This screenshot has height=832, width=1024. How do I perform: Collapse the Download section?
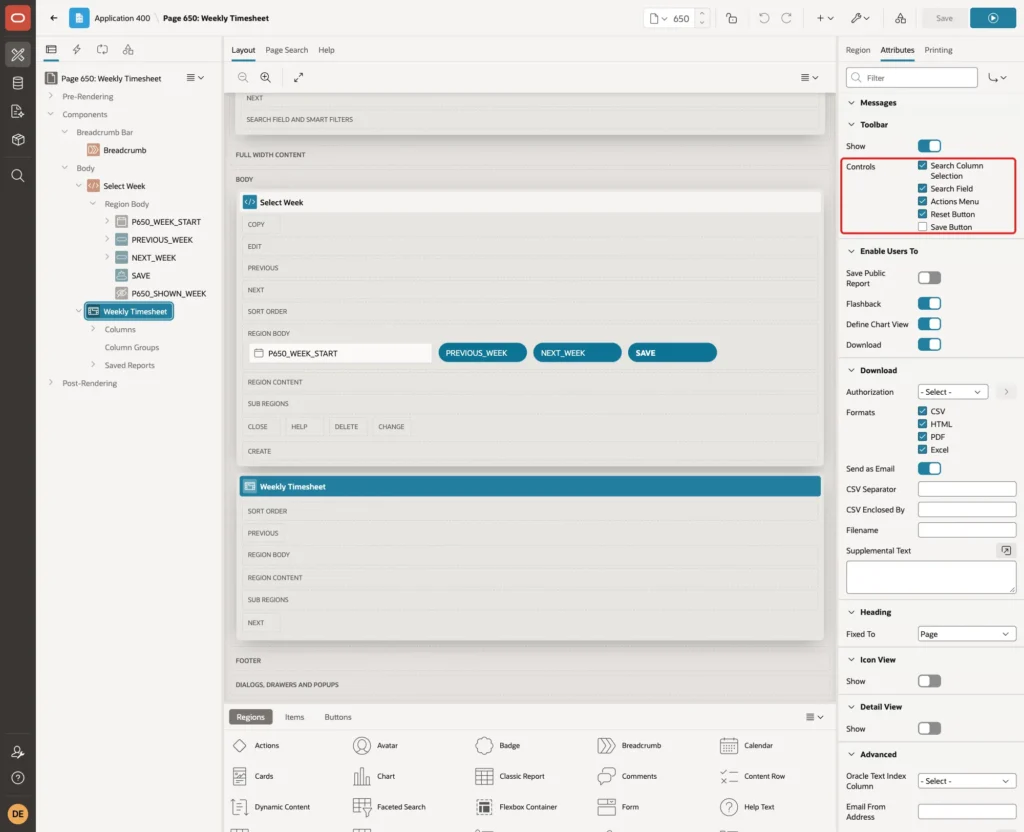pyautogui.click(x=851, y=370)
